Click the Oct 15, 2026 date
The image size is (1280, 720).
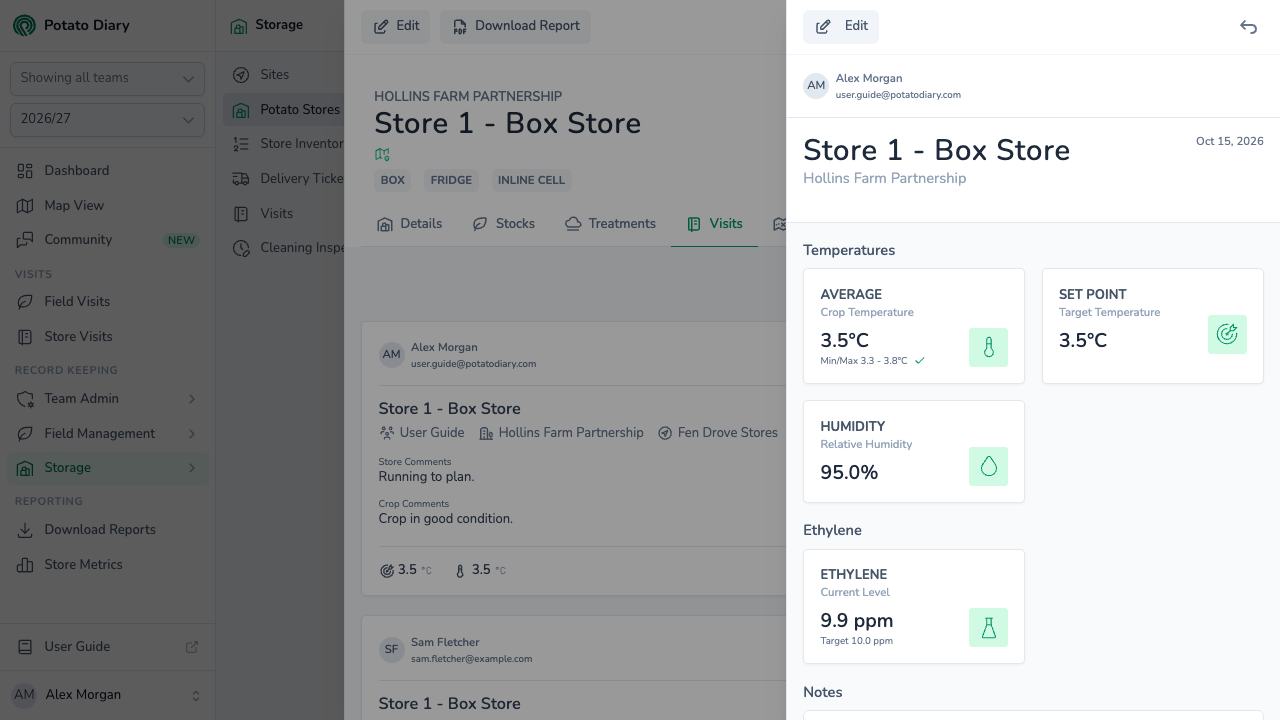pyautogui.click(x=1230, y=142)
